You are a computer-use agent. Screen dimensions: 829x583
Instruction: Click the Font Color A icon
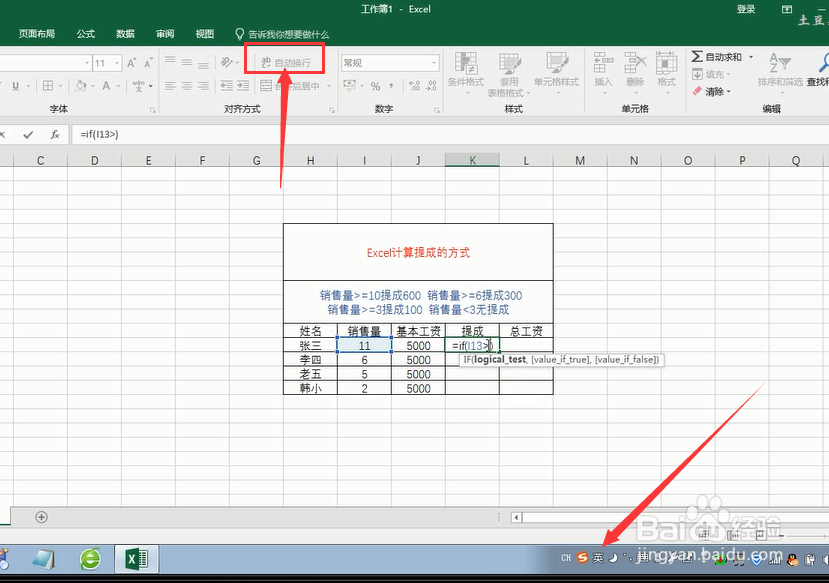[x=106, y=86]
